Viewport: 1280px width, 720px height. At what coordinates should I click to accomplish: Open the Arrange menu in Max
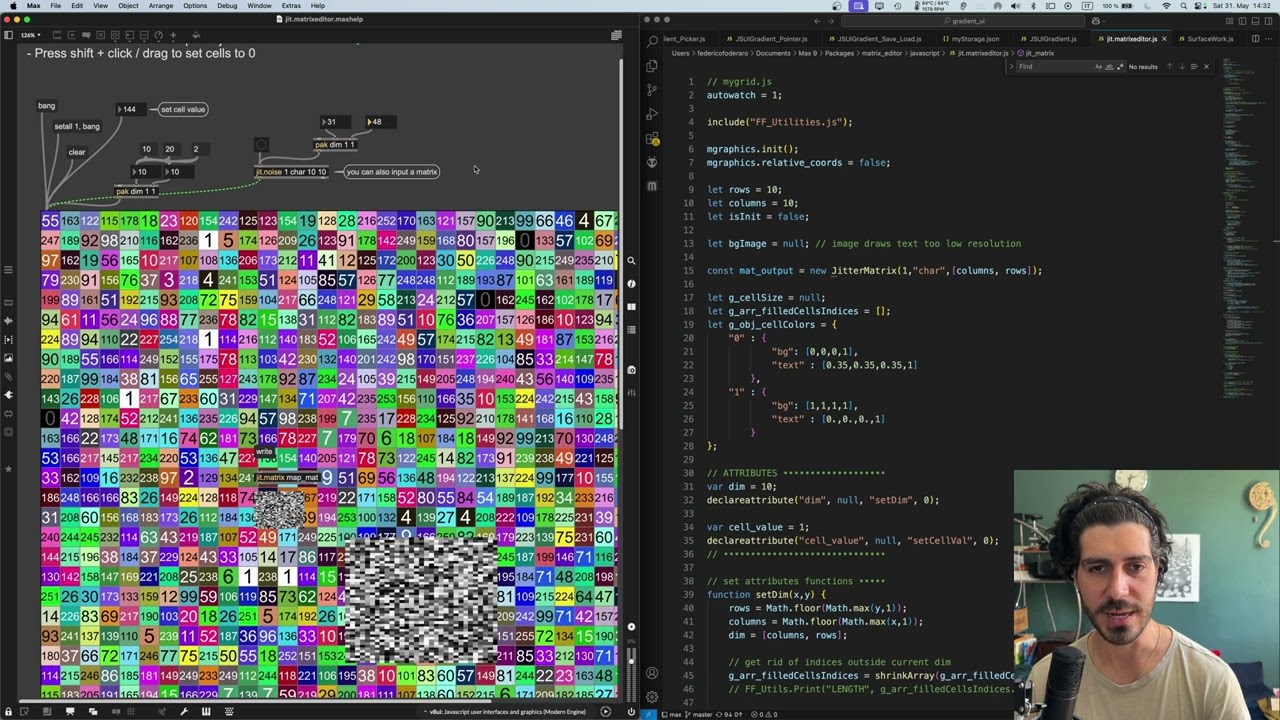(x=160, y=6)
